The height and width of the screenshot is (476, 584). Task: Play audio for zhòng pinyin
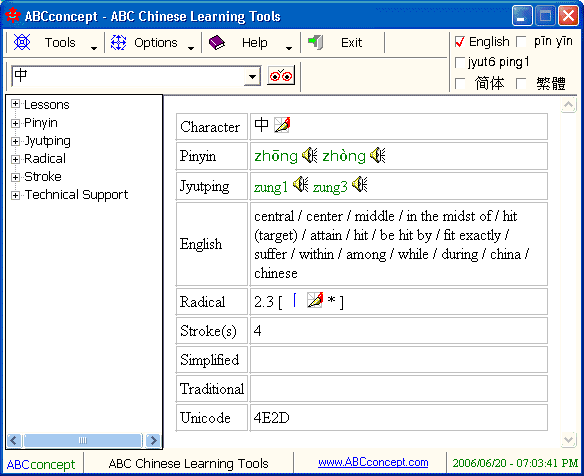click(378, 155)
